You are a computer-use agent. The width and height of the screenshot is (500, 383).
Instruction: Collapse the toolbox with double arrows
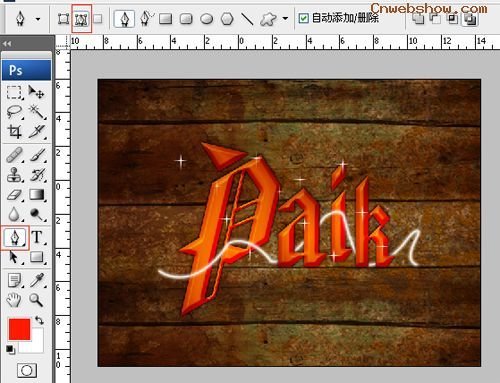[x=7, y=43]
